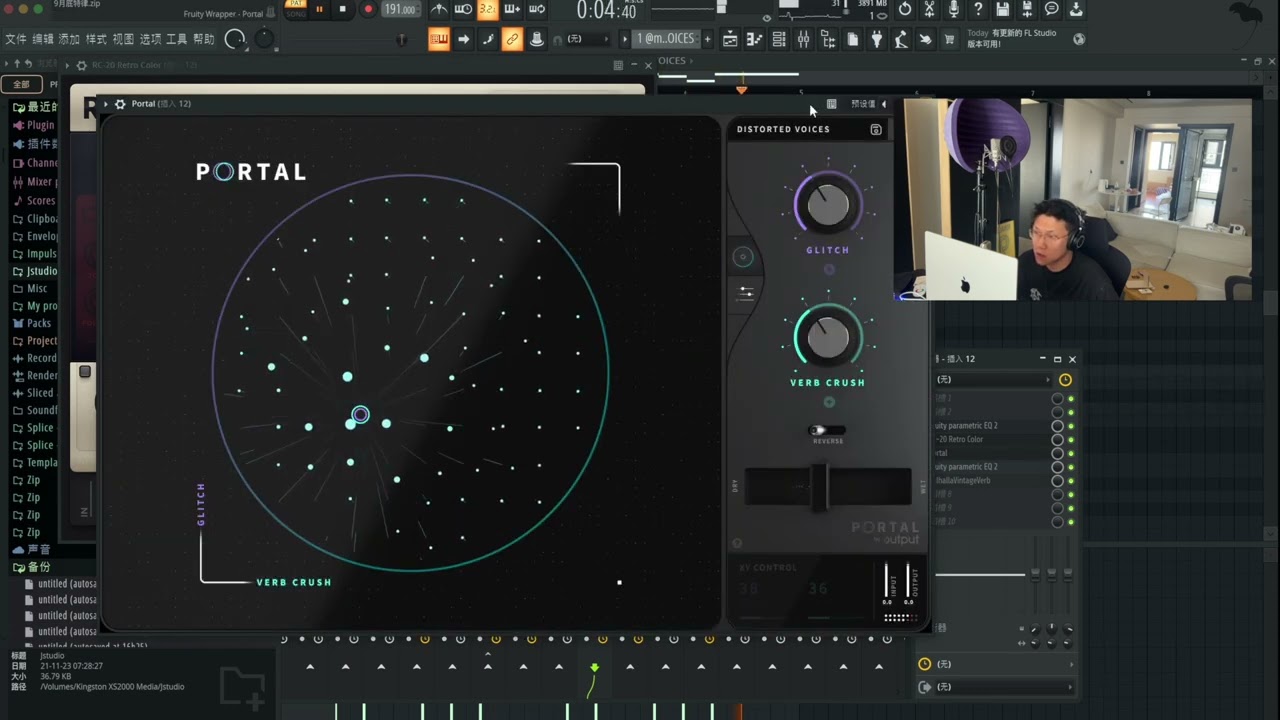The width and height of the screenshot is (1280, 720).
Task: Click the download tray icon in top toolbar
Action: 1076,9
